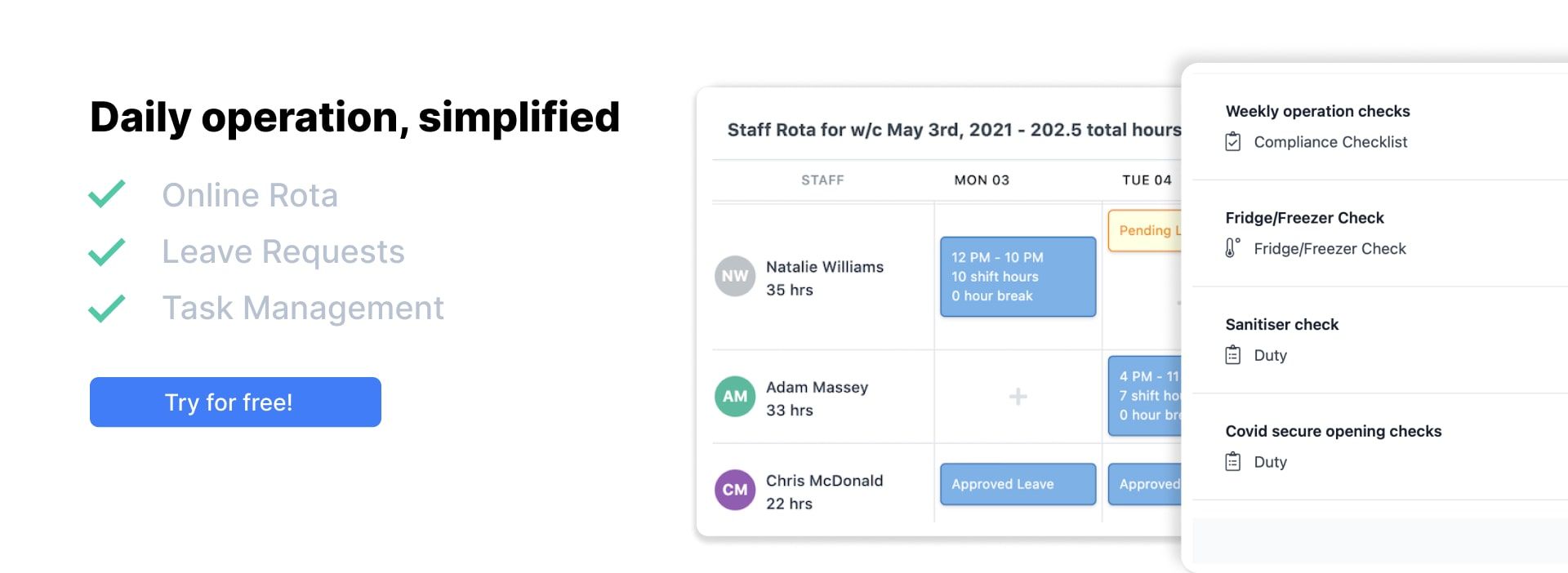Toggle the checkmark next to Leave Requests
The height and width of the screenshot is (573, 1568).
[108, 251]
